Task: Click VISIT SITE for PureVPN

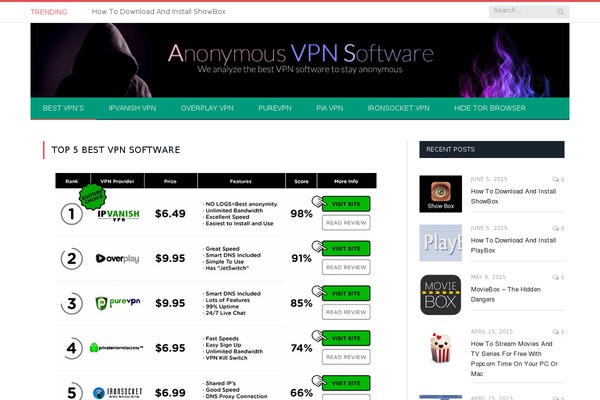Action: tap(346, 294)
